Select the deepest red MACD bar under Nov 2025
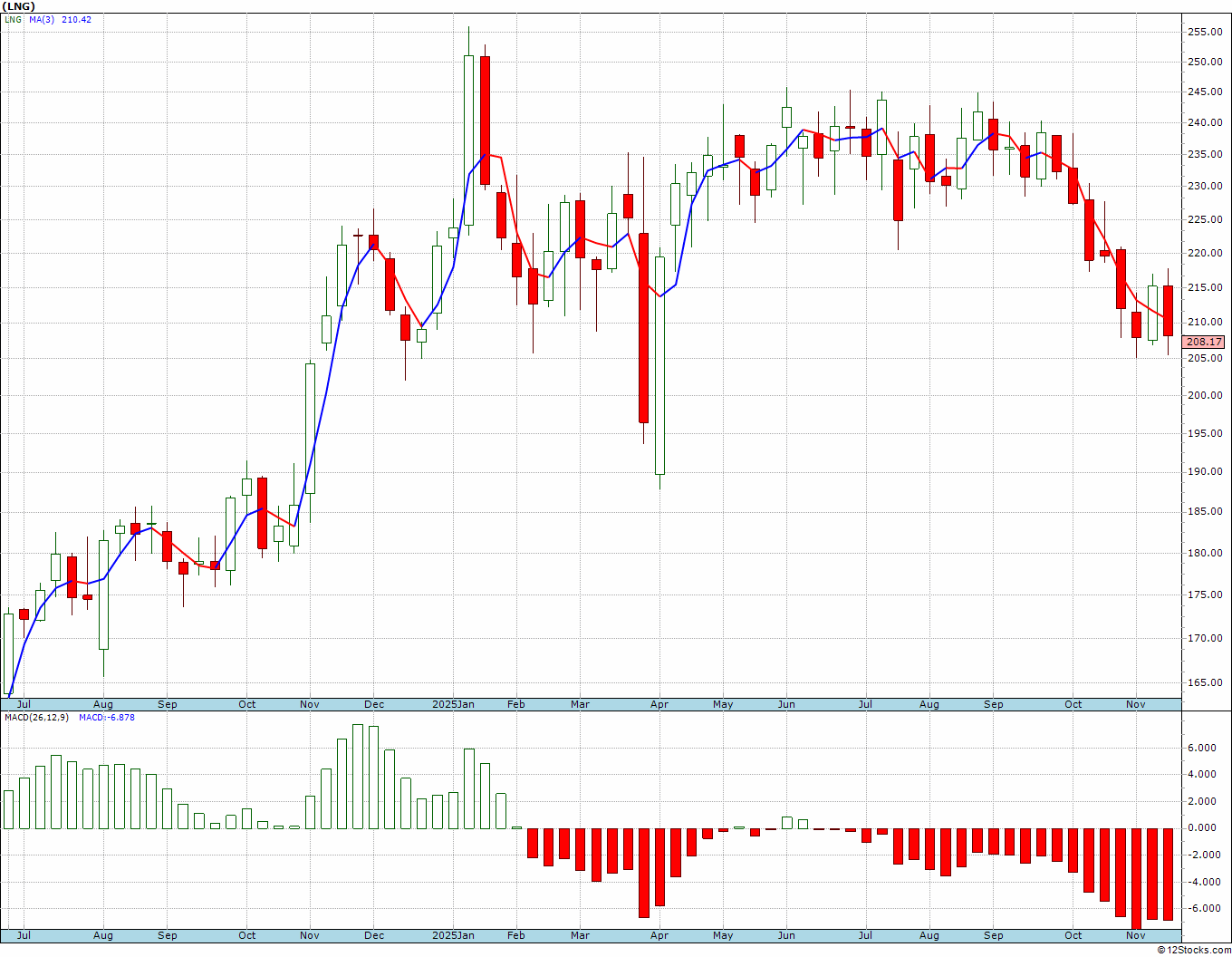1232x957 pixels. pos(1136,878)
